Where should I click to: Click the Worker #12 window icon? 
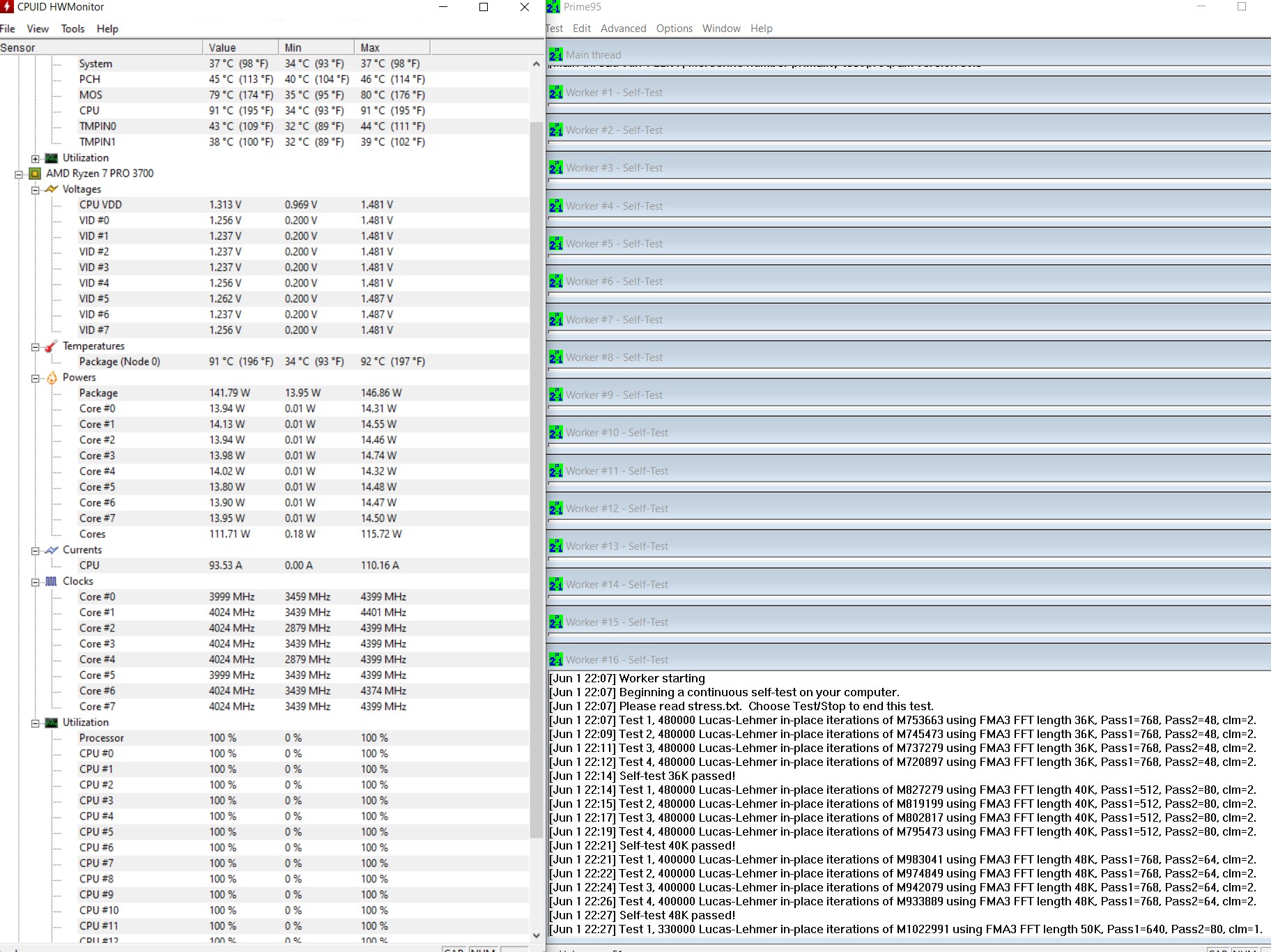[556, 509]
